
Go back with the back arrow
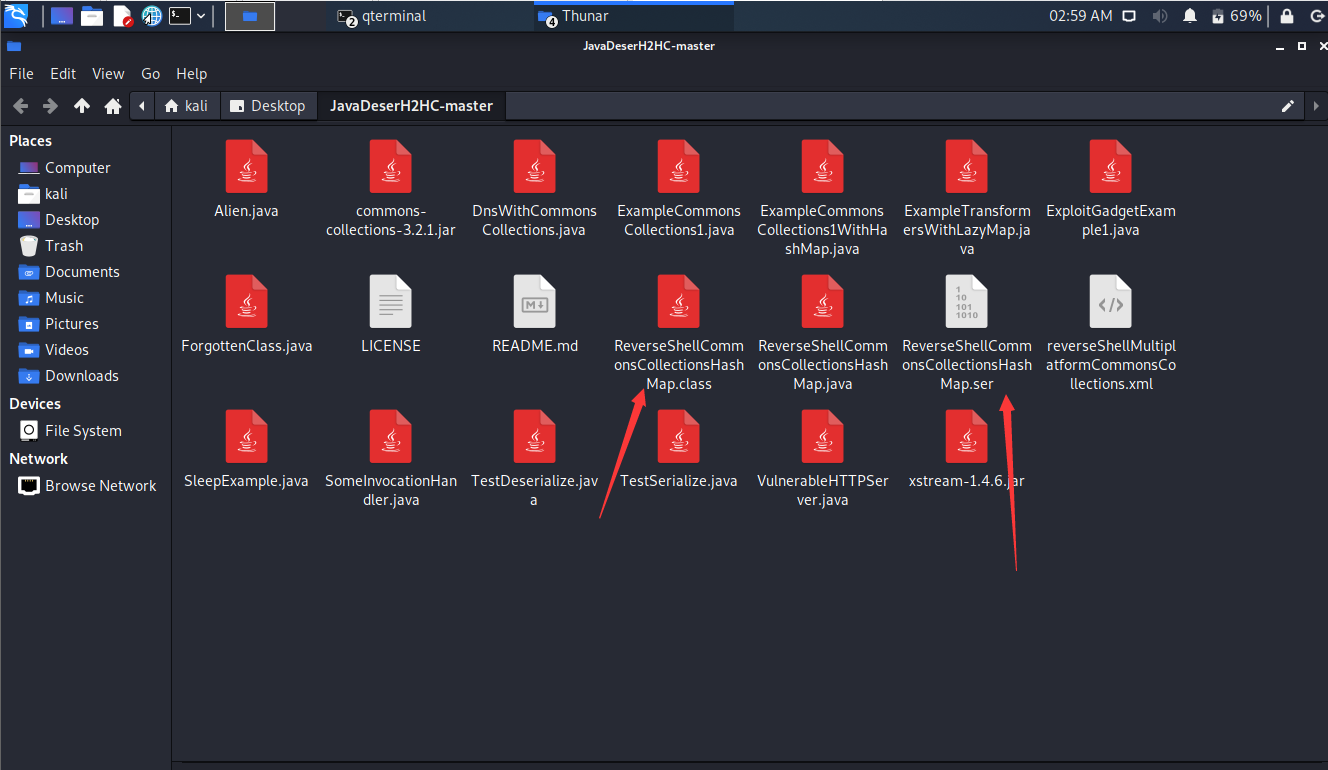tap(20, 106)
